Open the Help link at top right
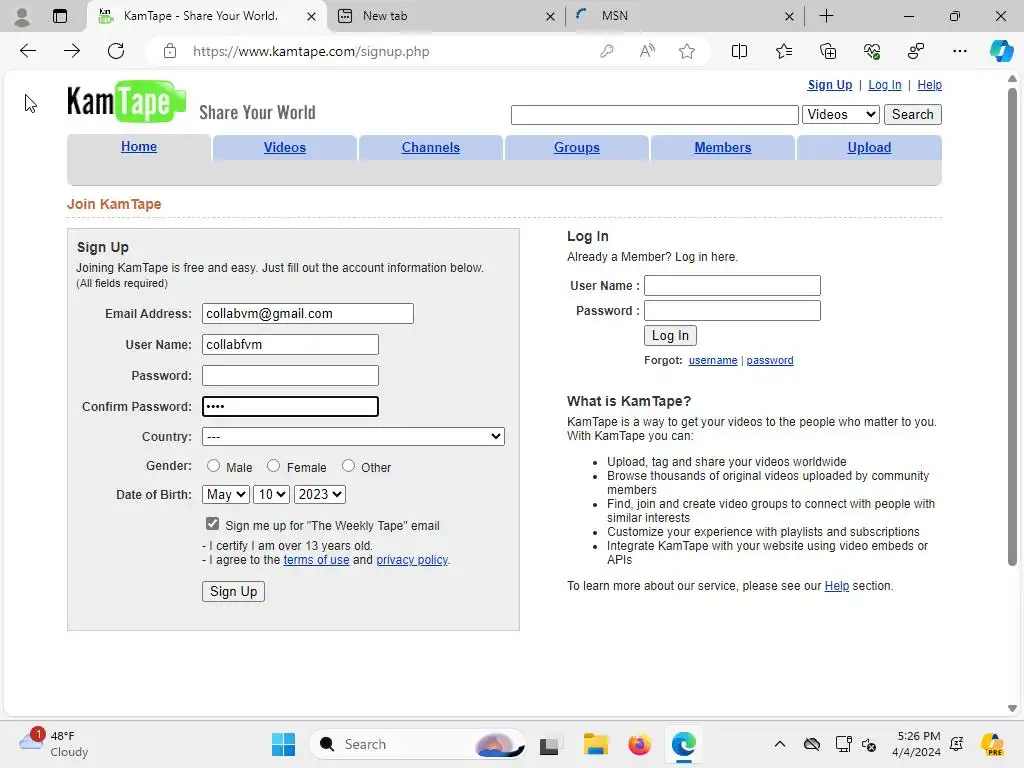1024x768 pixels. click(929, 85)
